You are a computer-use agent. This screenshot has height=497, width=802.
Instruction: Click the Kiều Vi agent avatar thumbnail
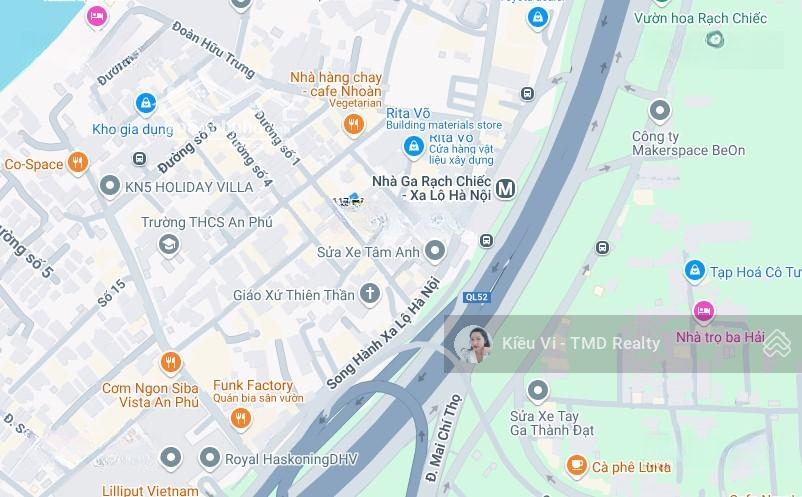[472, 344]
